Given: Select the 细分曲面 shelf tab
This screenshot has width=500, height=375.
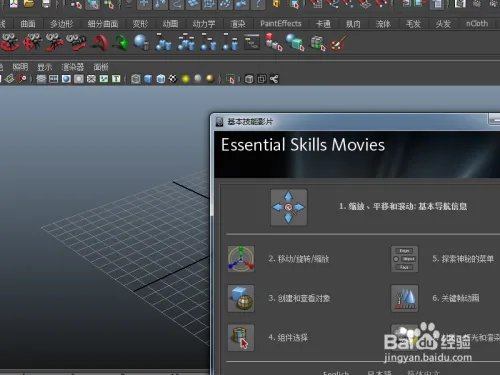Looking at the screenshot, I should point(103,24).
